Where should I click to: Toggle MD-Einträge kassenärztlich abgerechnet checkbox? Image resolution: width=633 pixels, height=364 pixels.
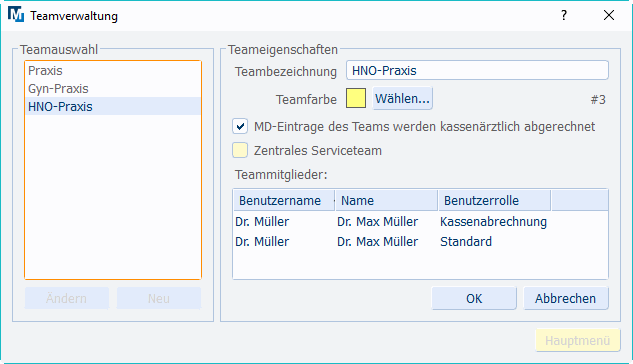(x=240, y=126)
